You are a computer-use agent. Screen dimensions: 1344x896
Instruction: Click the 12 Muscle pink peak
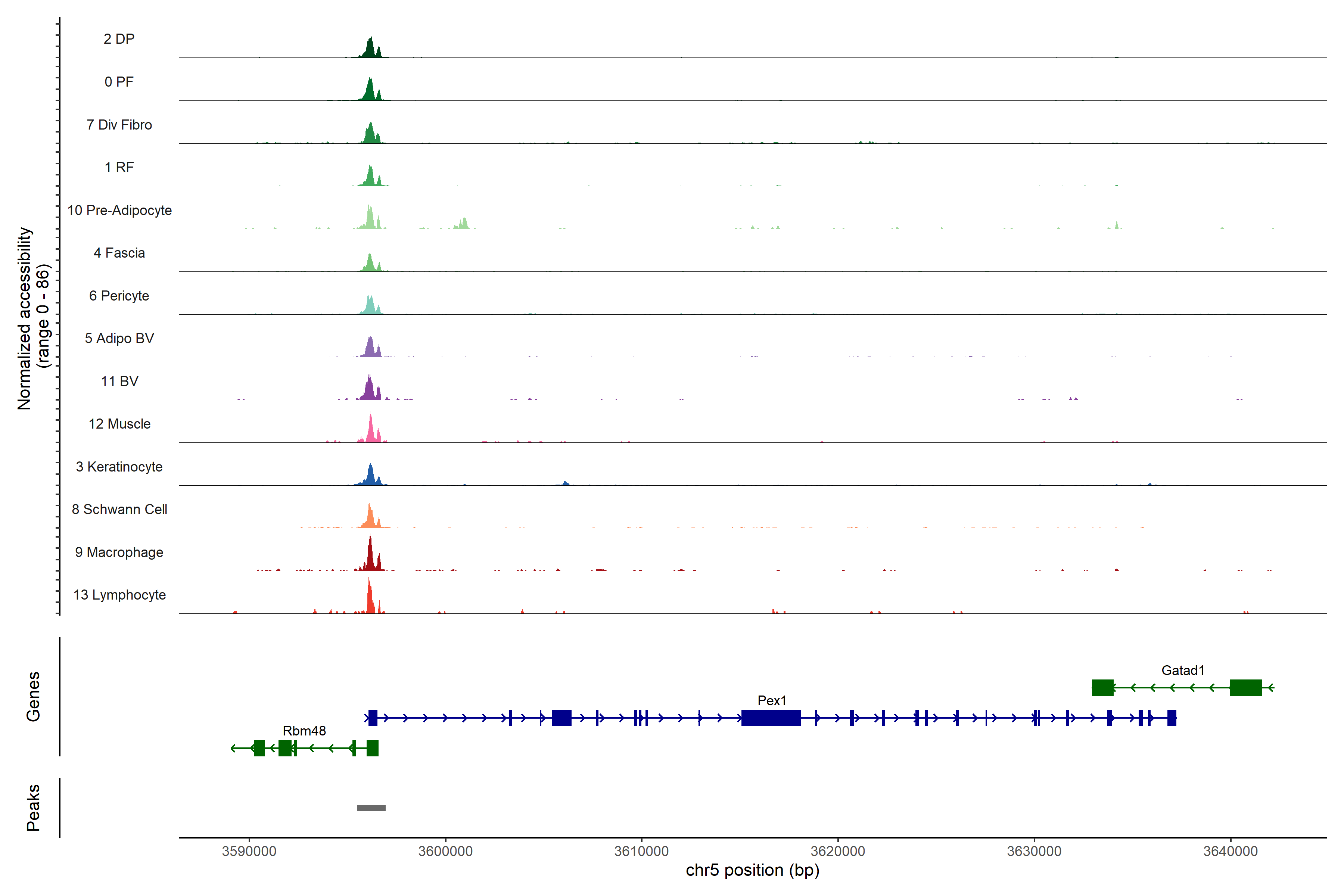pyautogui.click(x=371, y=432)
